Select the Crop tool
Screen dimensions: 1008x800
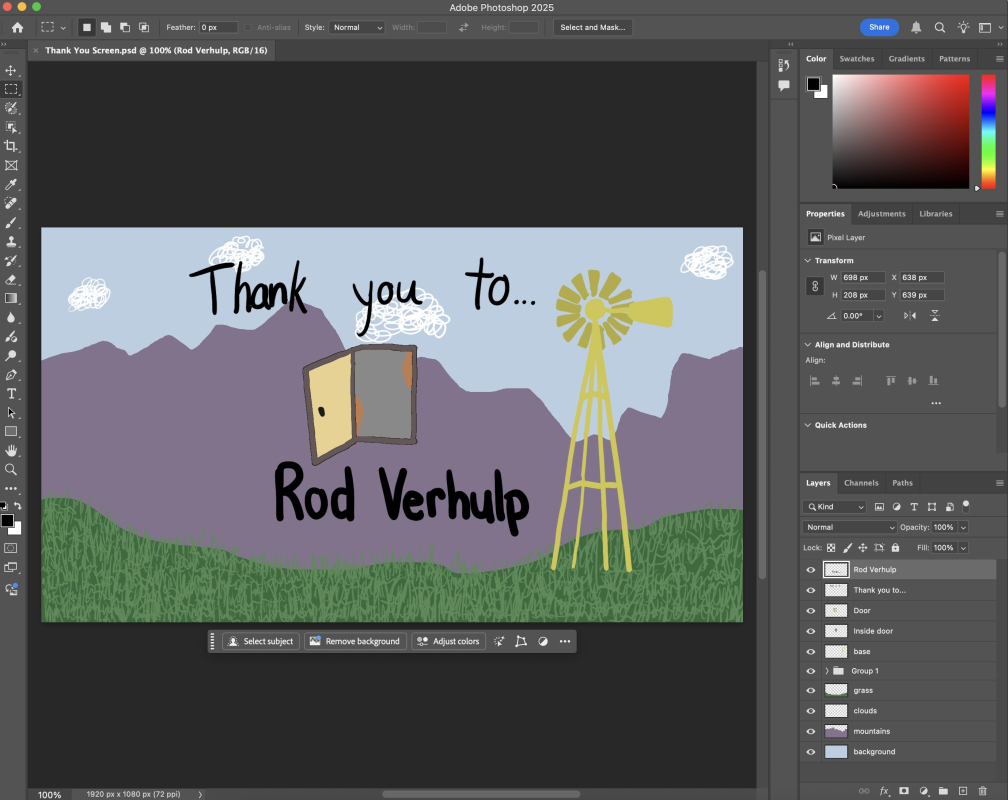(x=11, y=146)
